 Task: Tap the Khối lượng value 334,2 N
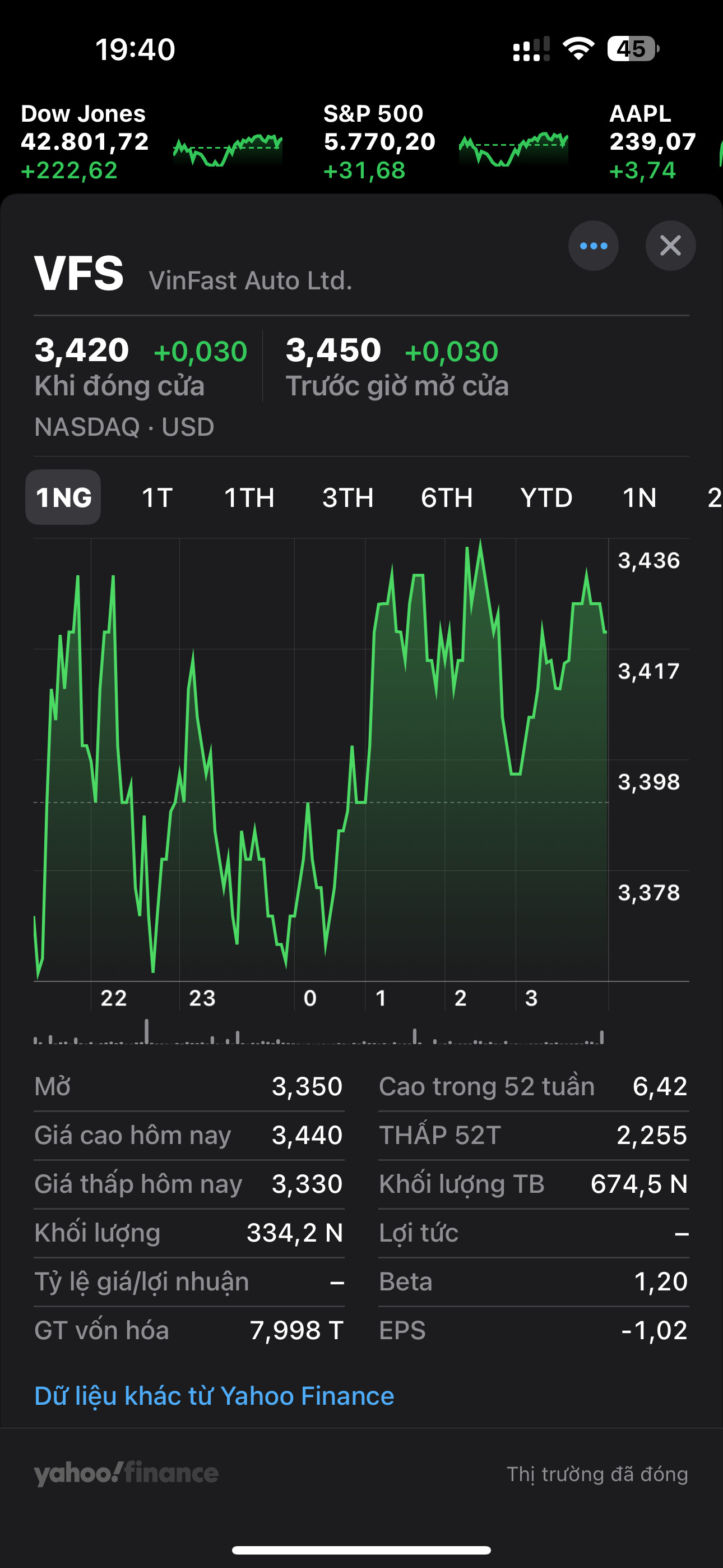295,1233
